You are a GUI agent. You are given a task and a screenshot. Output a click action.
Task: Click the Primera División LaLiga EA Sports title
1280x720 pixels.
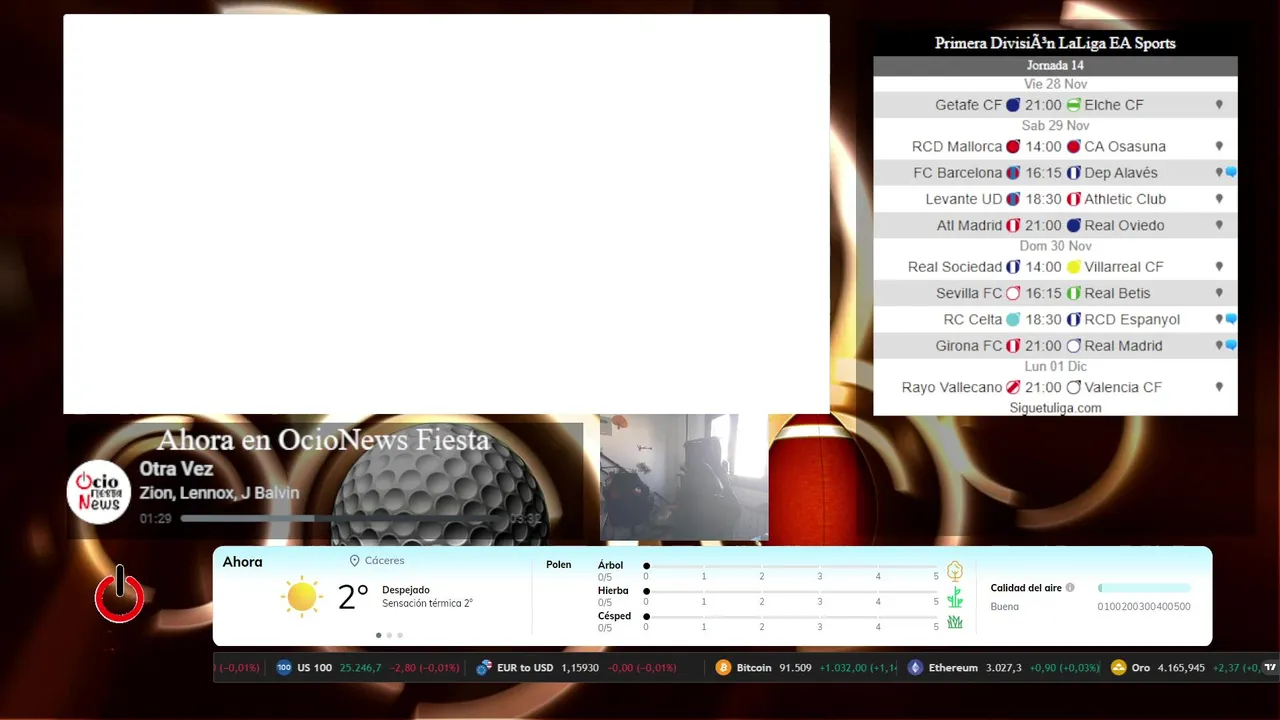1055,43
